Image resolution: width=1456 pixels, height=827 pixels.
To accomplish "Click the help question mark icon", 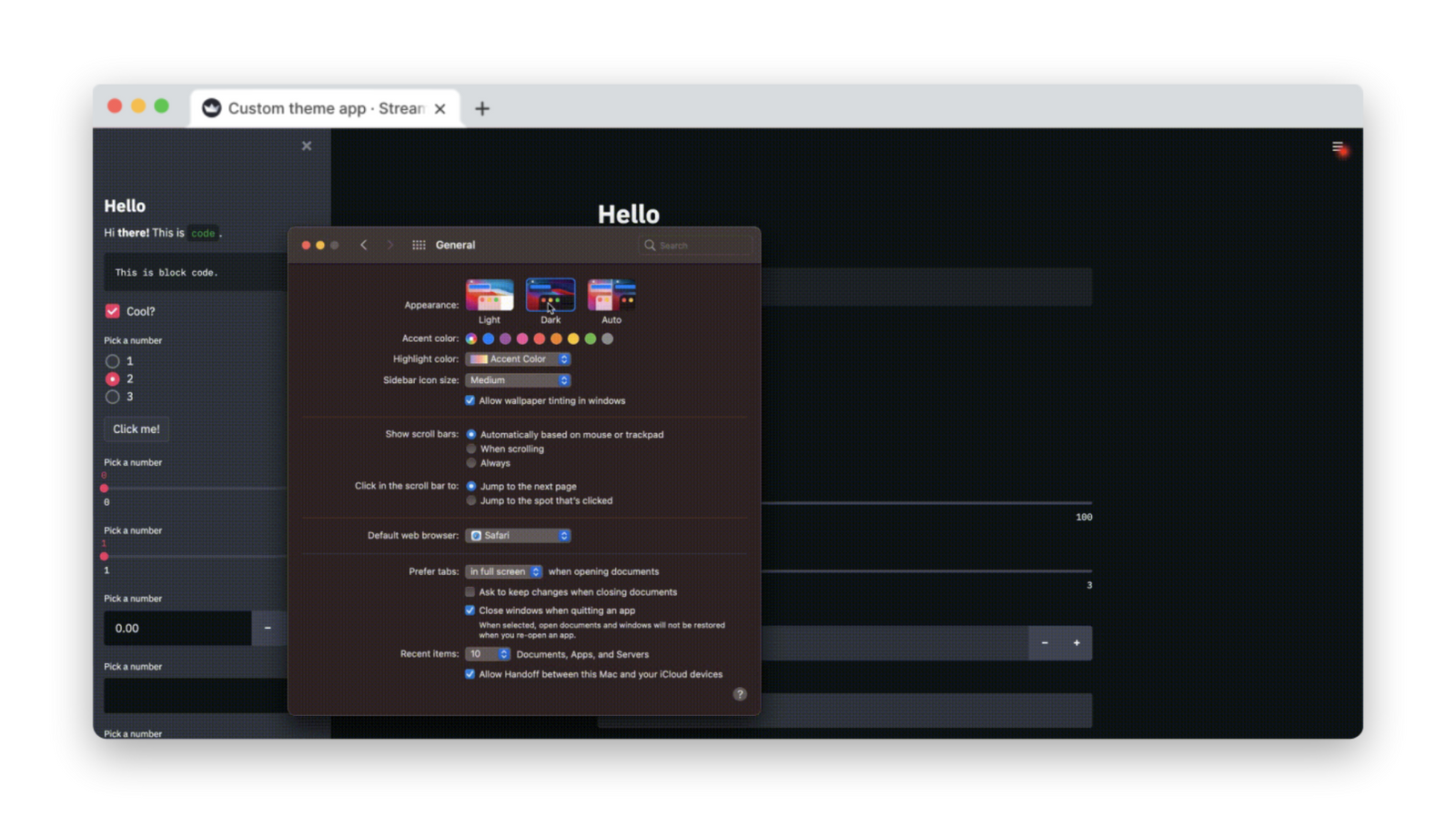I will coord(740,693).
